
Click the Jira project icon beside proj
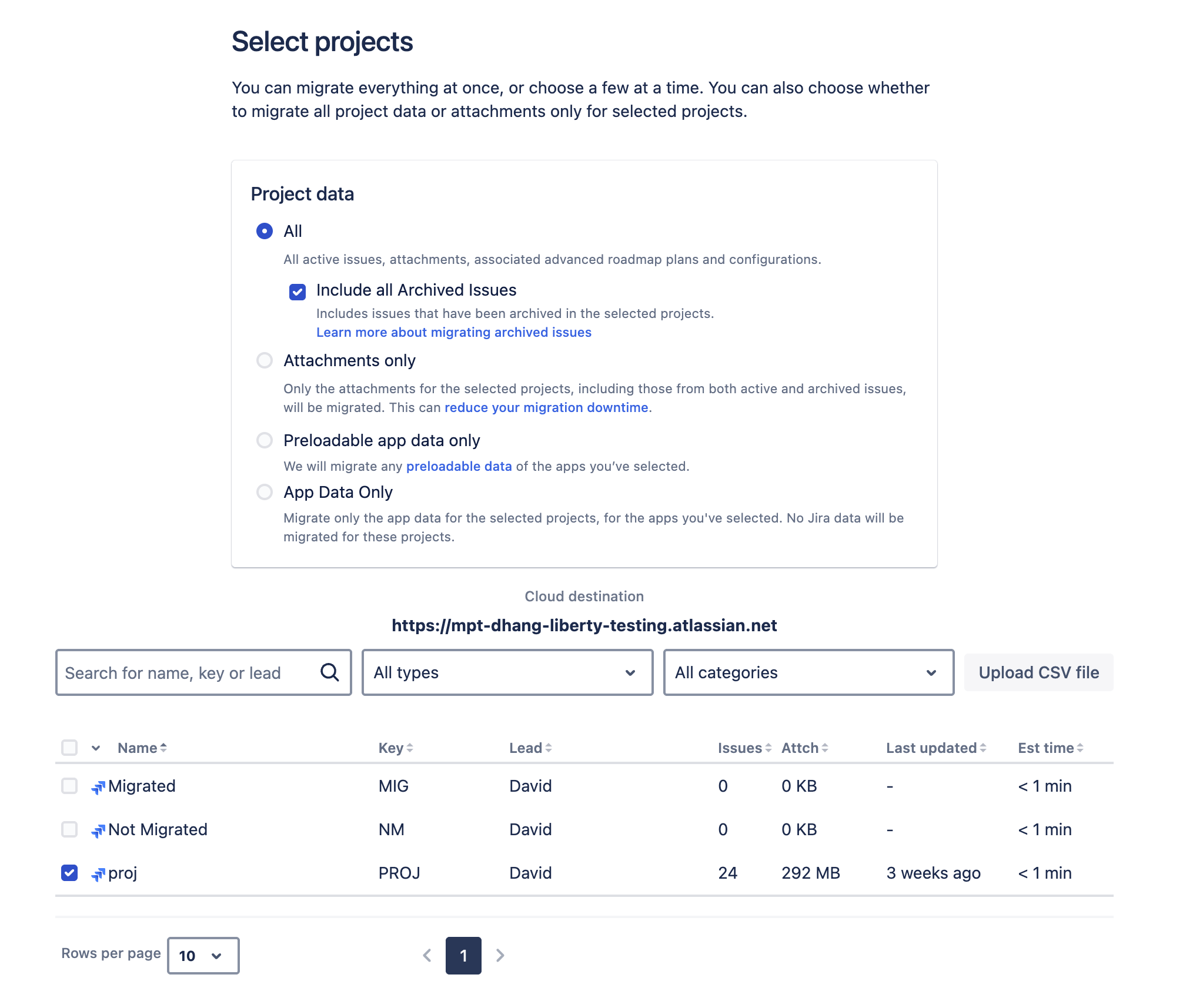pos(98,873)
